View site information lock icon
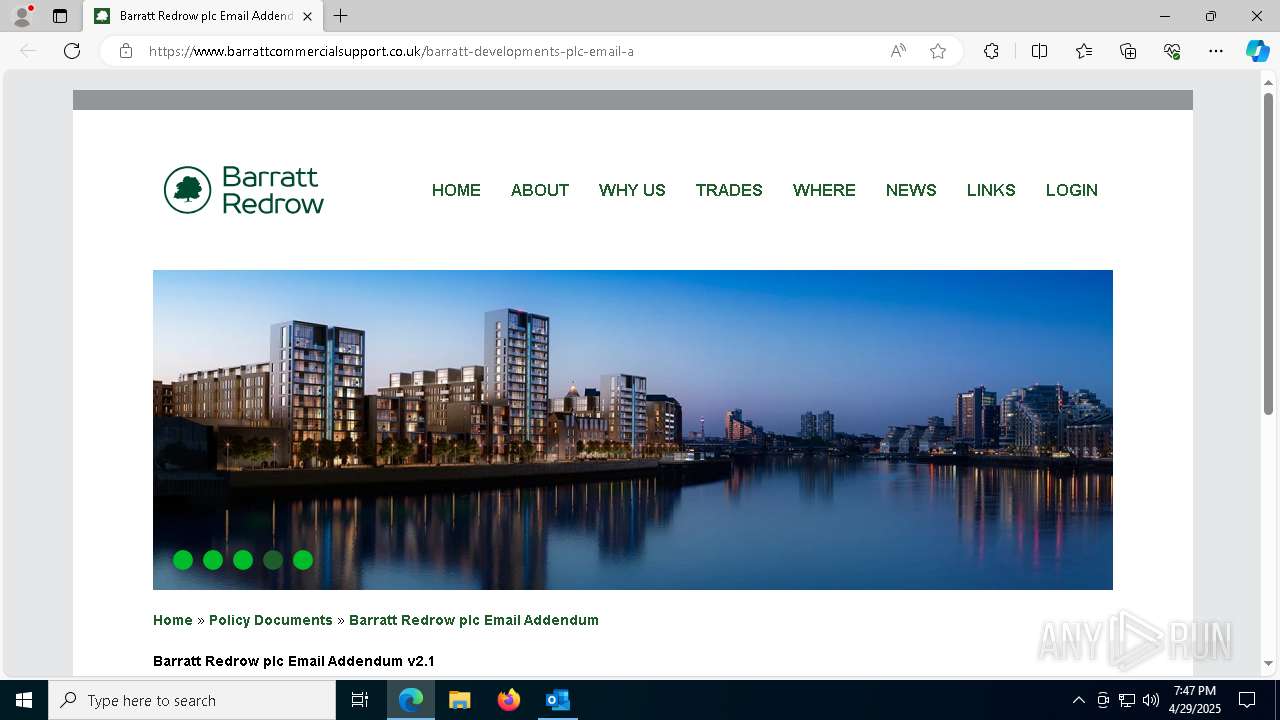The image size is (1280, 720). (126, 51)
